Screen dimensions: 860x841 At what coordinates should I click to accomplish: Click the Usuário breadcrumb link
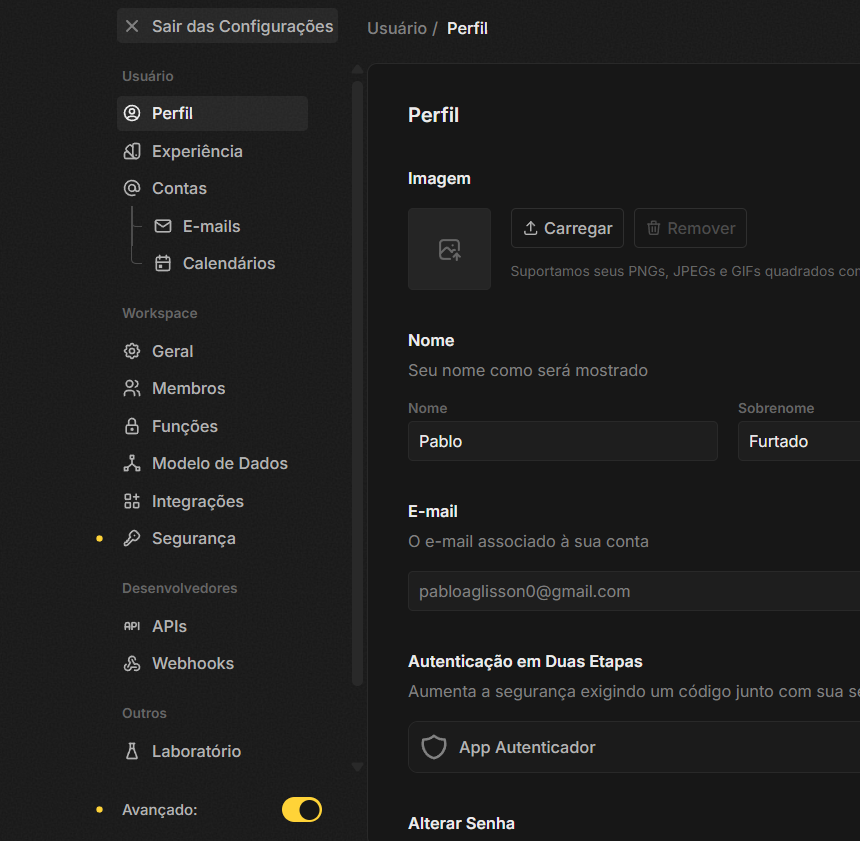click(397, 28)
